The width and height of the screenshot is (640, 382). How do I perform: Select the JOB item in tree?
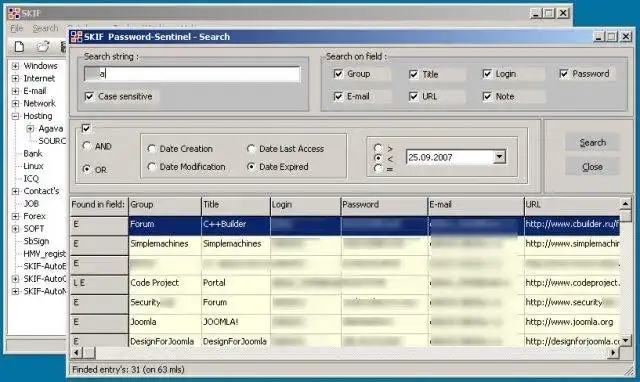coord(31,204)
